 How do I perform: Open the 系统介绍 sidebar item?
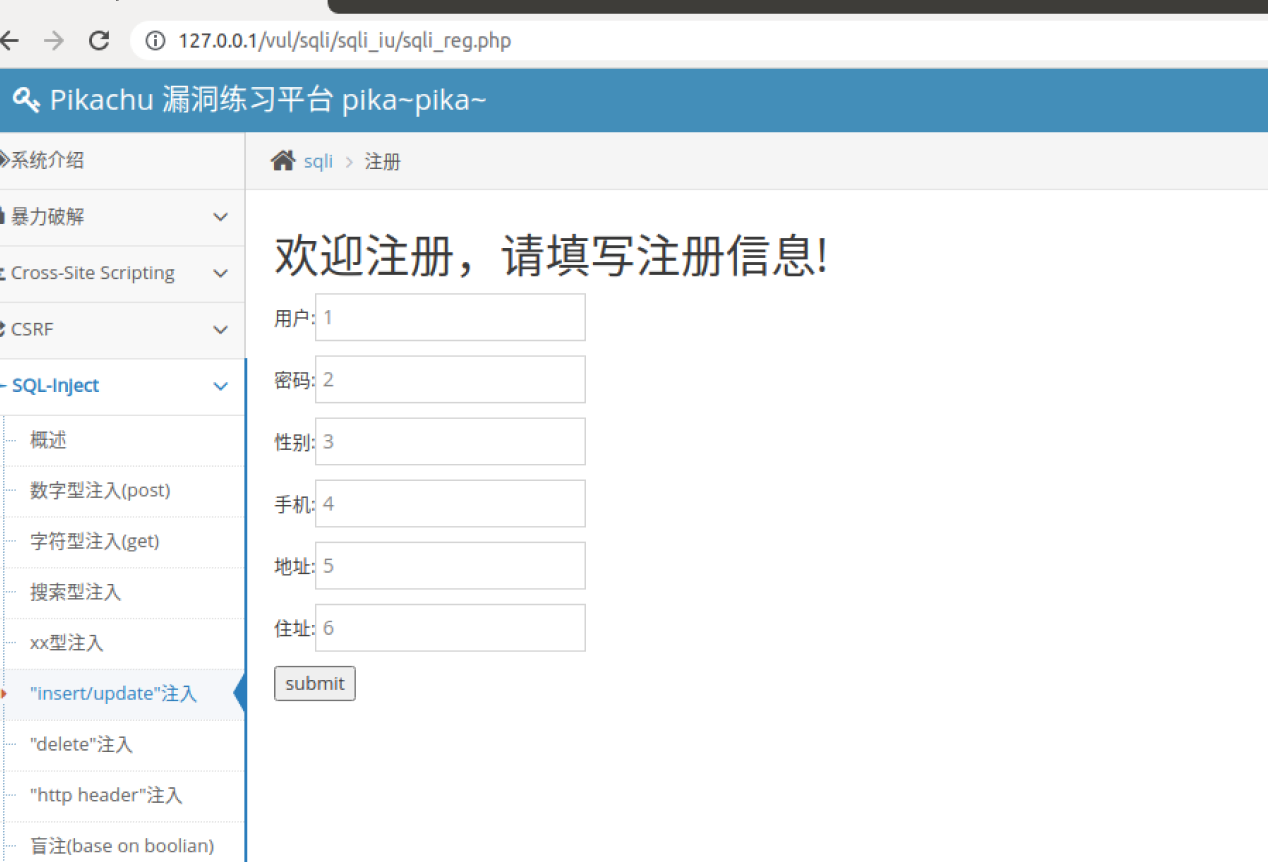[122, 160]
